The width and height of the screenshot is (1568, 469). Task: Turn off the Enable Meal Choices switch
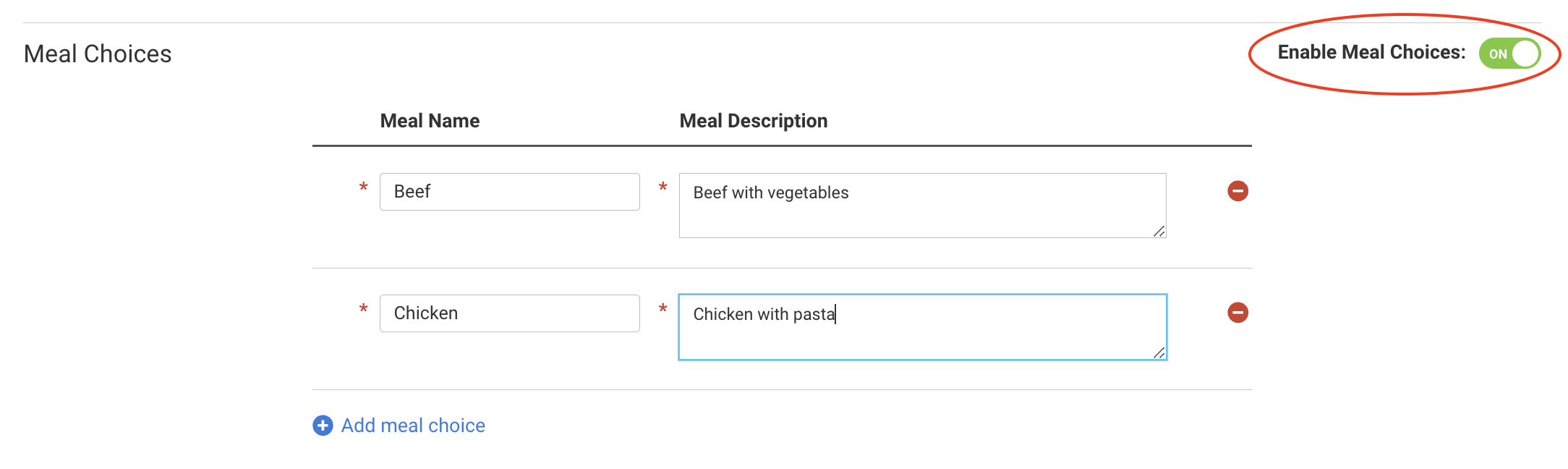1509,54
